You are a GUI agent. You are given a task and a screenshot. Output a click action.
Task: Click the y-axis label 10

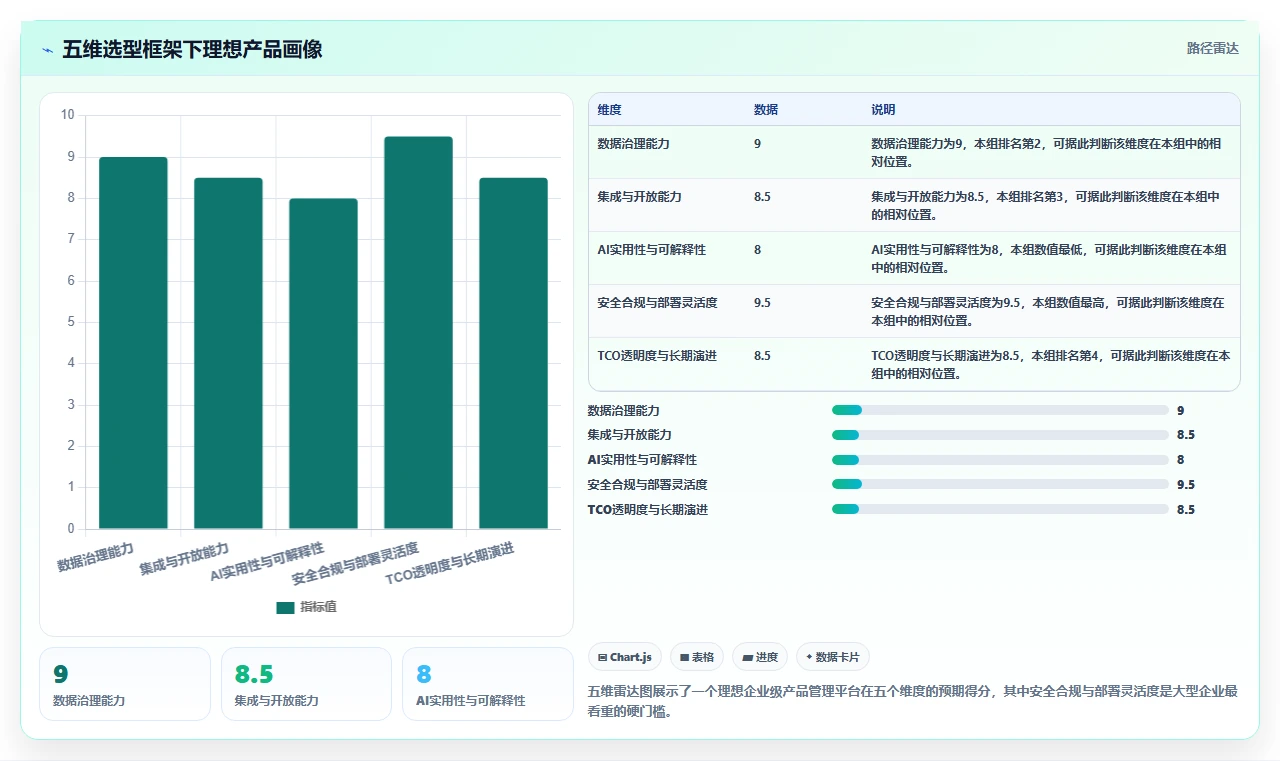[68, 115]
